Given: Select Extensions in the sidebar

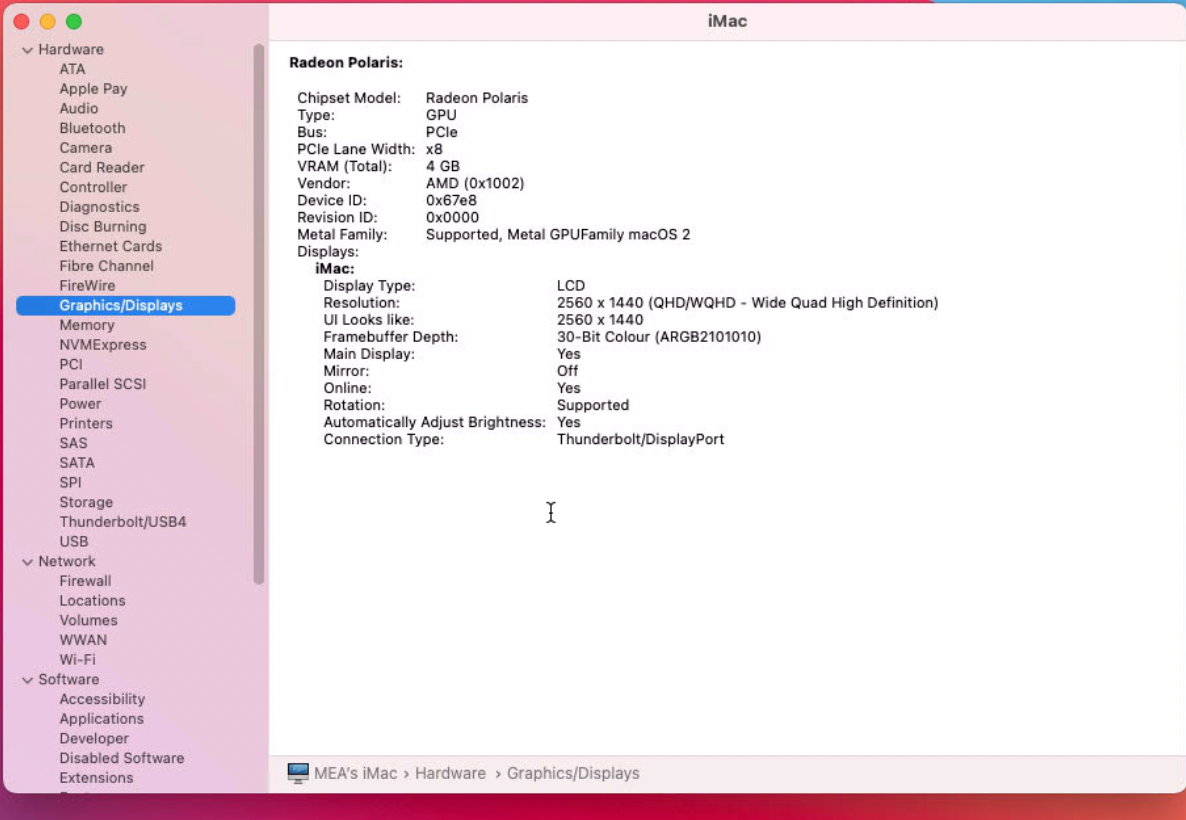Looking at the screenshot, I should [x=96, y=777].
